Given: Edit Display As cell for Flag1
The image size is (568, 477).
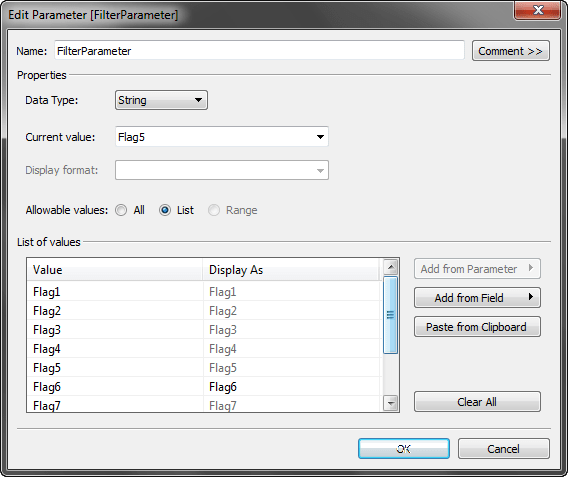Looking at the screenshot, I should click(x=292, y=292).
